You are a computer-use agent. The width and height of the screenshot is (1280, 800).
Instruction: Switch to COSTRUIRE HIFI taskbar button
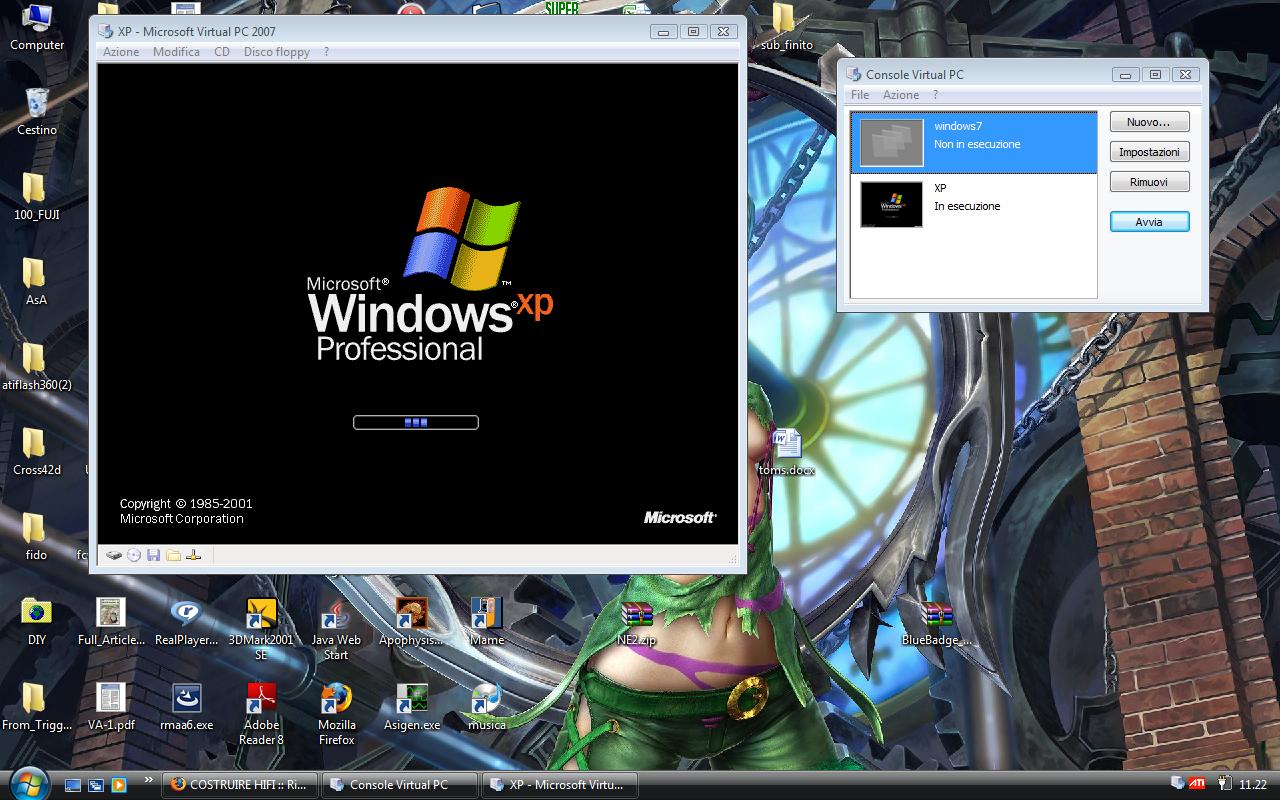pyautogui.click(x=240, y=785)
